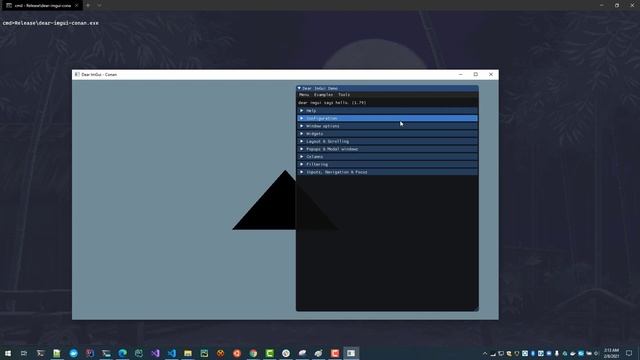Viewport: 640px width, 360px height.
Task: Open a new terminal tab with plus
Action: [88, 5]
